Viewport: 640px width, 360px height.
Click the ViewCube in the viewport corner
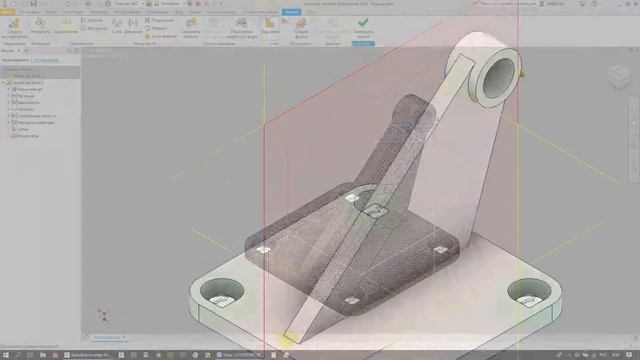point(619,76)
